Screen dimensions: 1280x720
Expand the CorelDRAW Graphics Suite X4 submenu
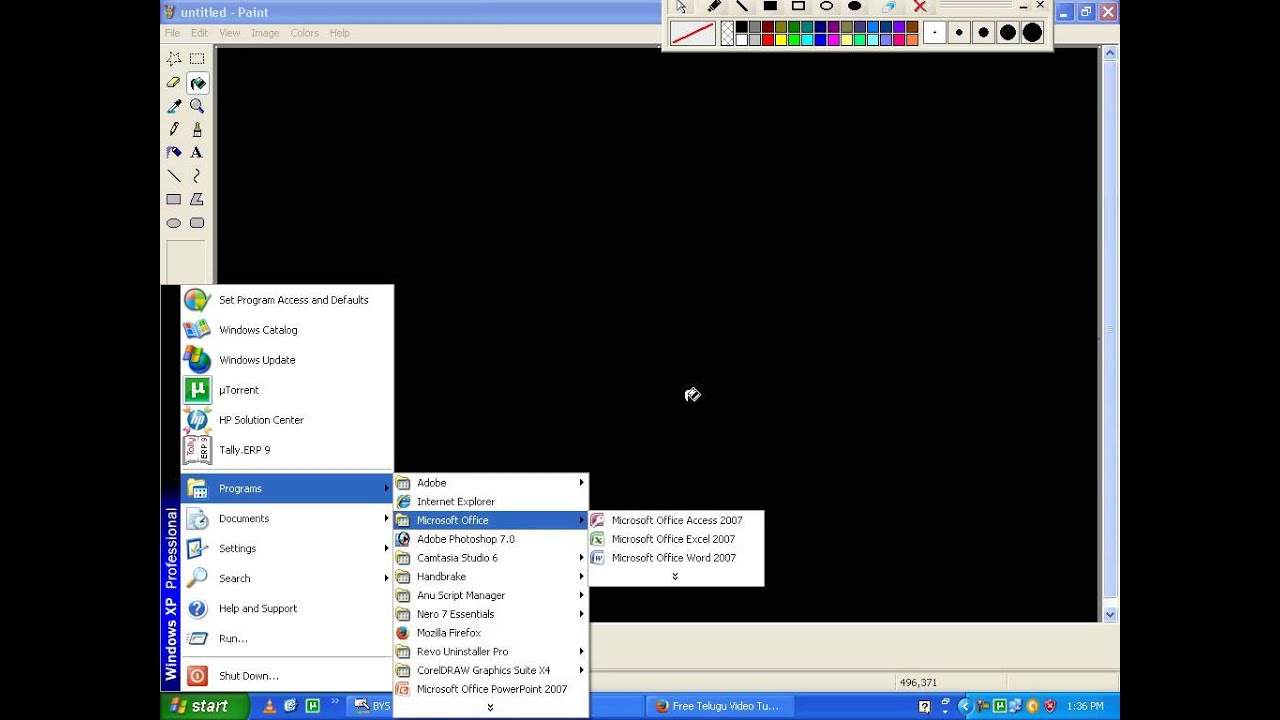pos(490,671)
